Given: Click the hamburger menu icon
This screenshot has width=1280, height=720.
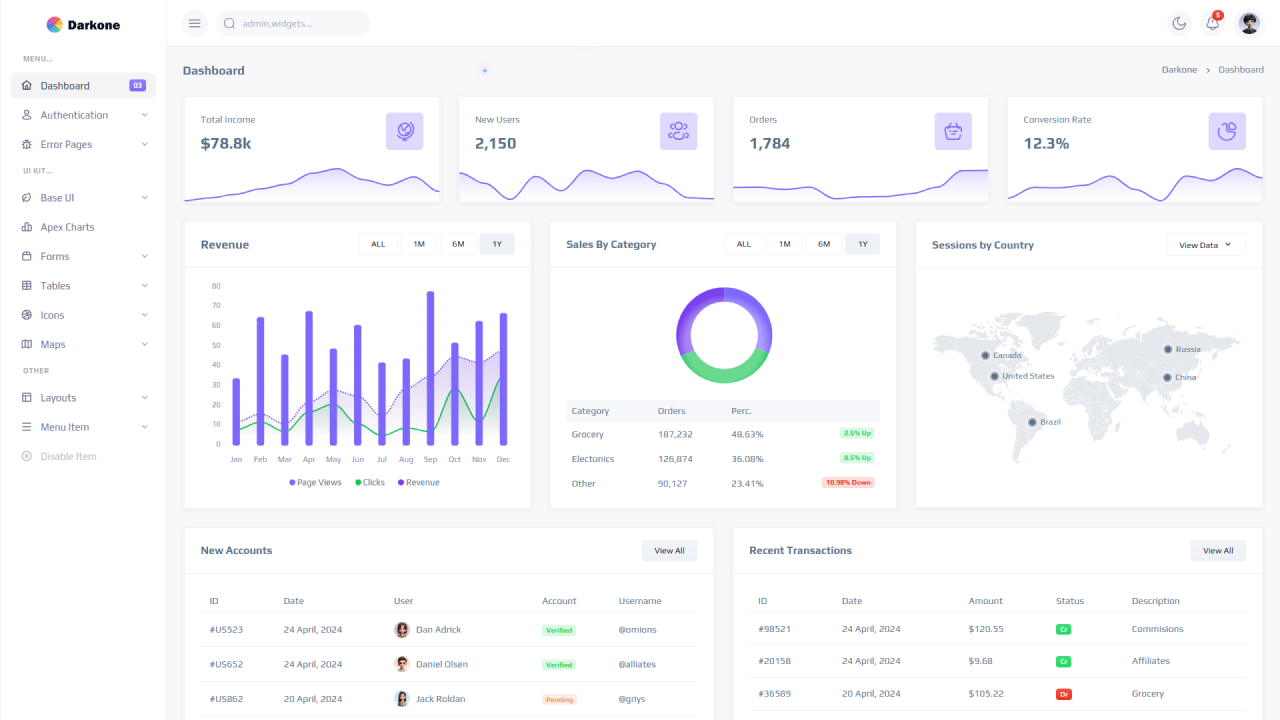Looking at the screenshot, I should (x=194, y=22).
